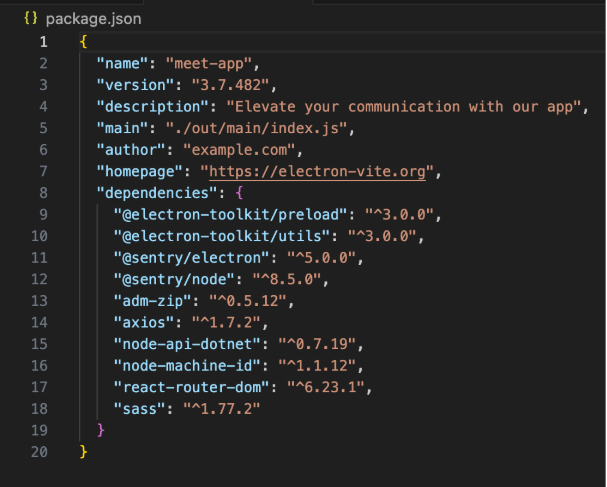This screenshot has width=607, height=487.
Task: Click the "homepage" key
Action: [140, 171]
